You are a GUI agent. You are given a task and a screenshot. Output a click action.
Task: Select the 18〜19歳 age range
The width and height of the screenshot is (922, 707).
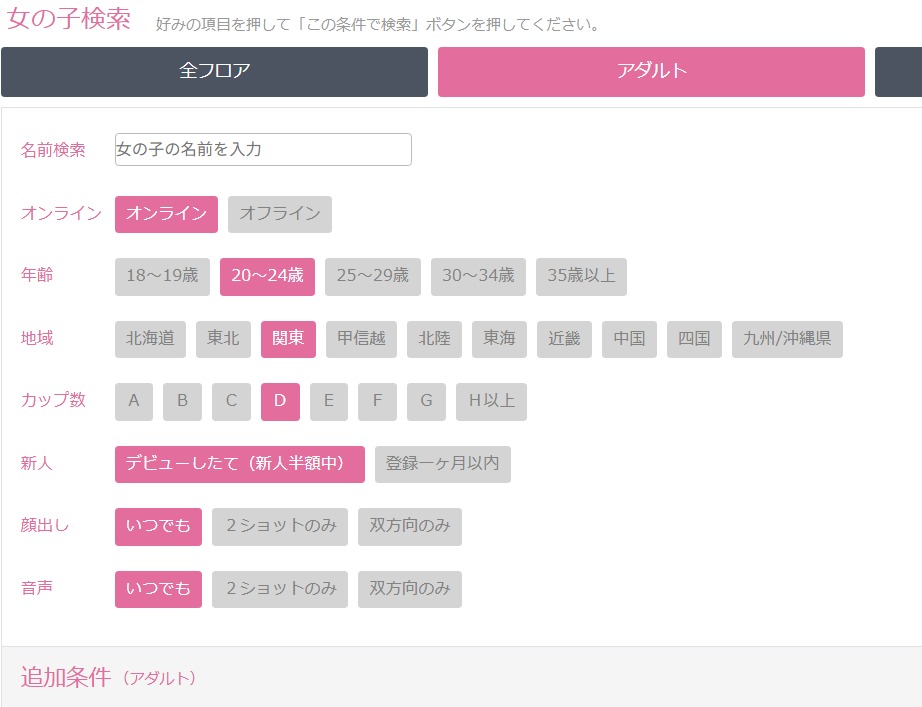162,277
